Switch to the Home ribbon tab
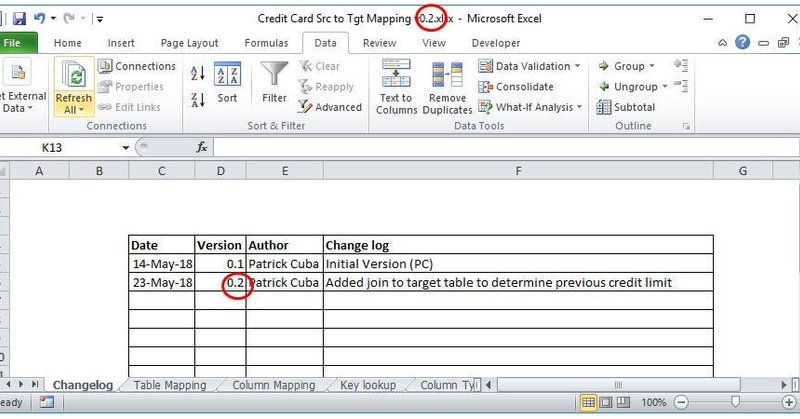This screenshot has height=419, width=800. [x=67, y=43]
